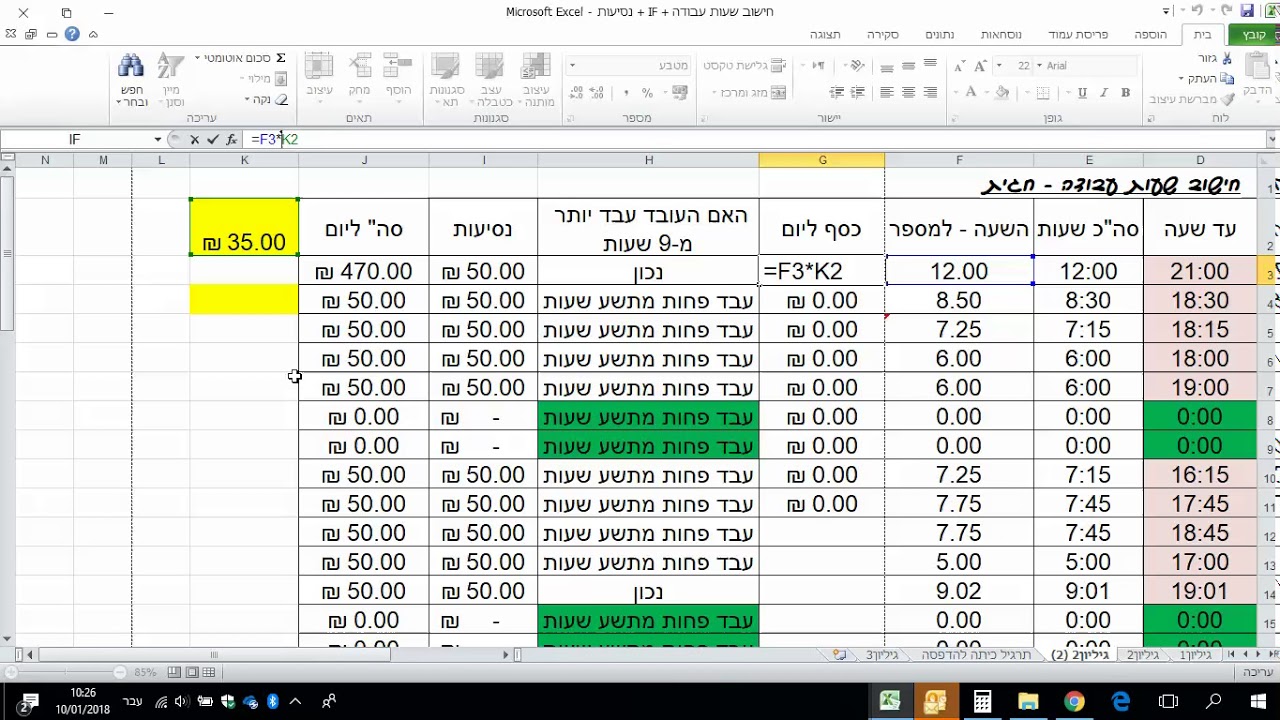The width and height of the screenshot is (1280, 720).
Task: Open the File (קובץ) green tab
Action: pos(1254,34)
